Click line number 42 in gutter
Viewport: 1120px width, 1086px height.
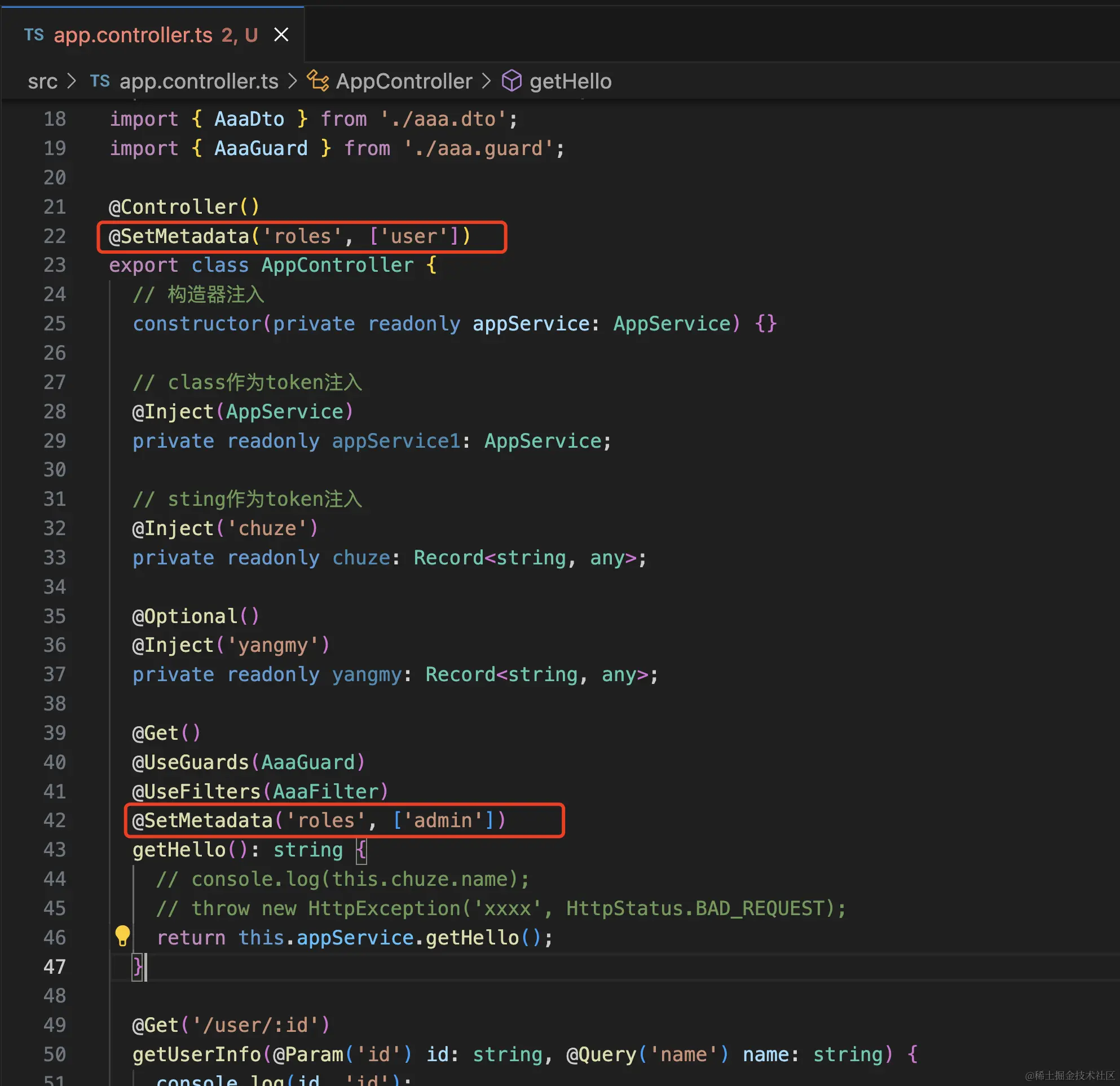click(54, 820)
